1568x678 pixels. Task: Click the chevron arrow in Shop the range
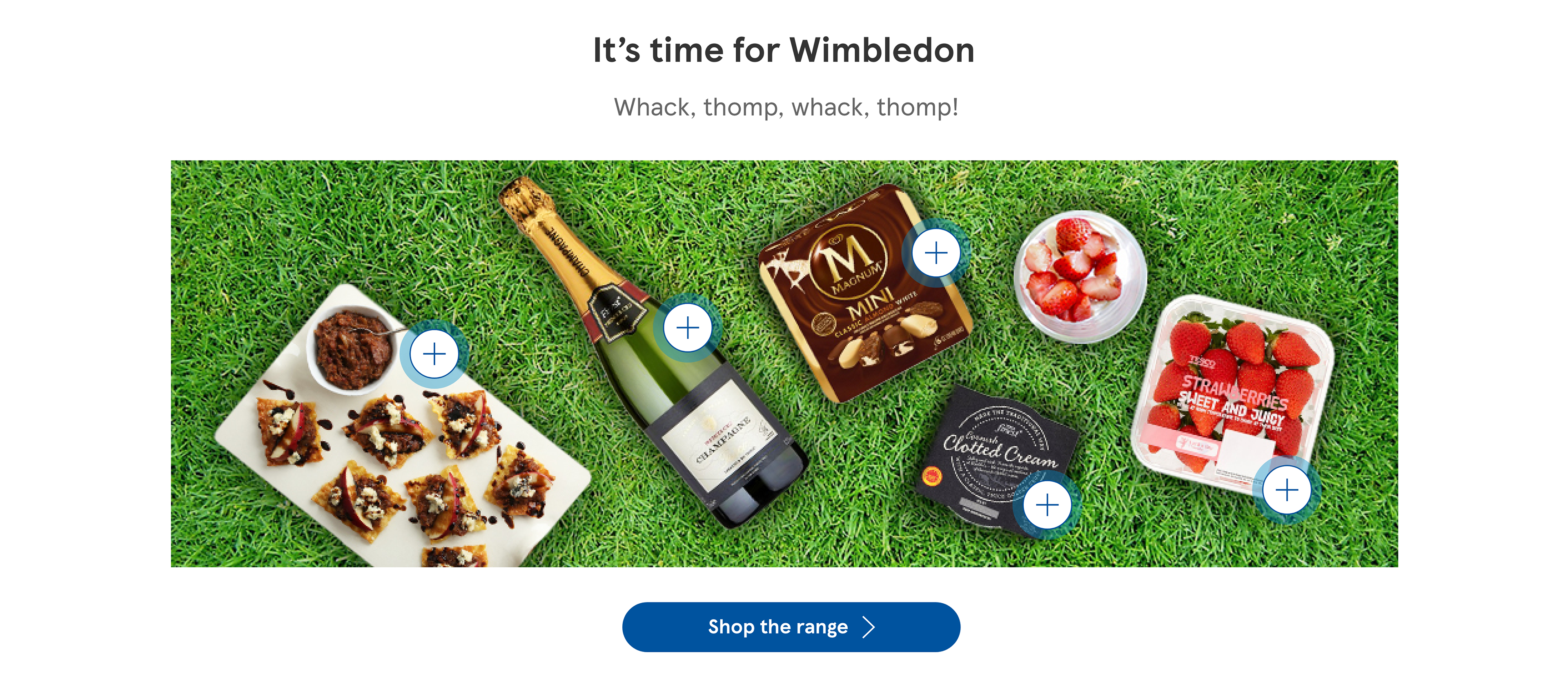869,627
